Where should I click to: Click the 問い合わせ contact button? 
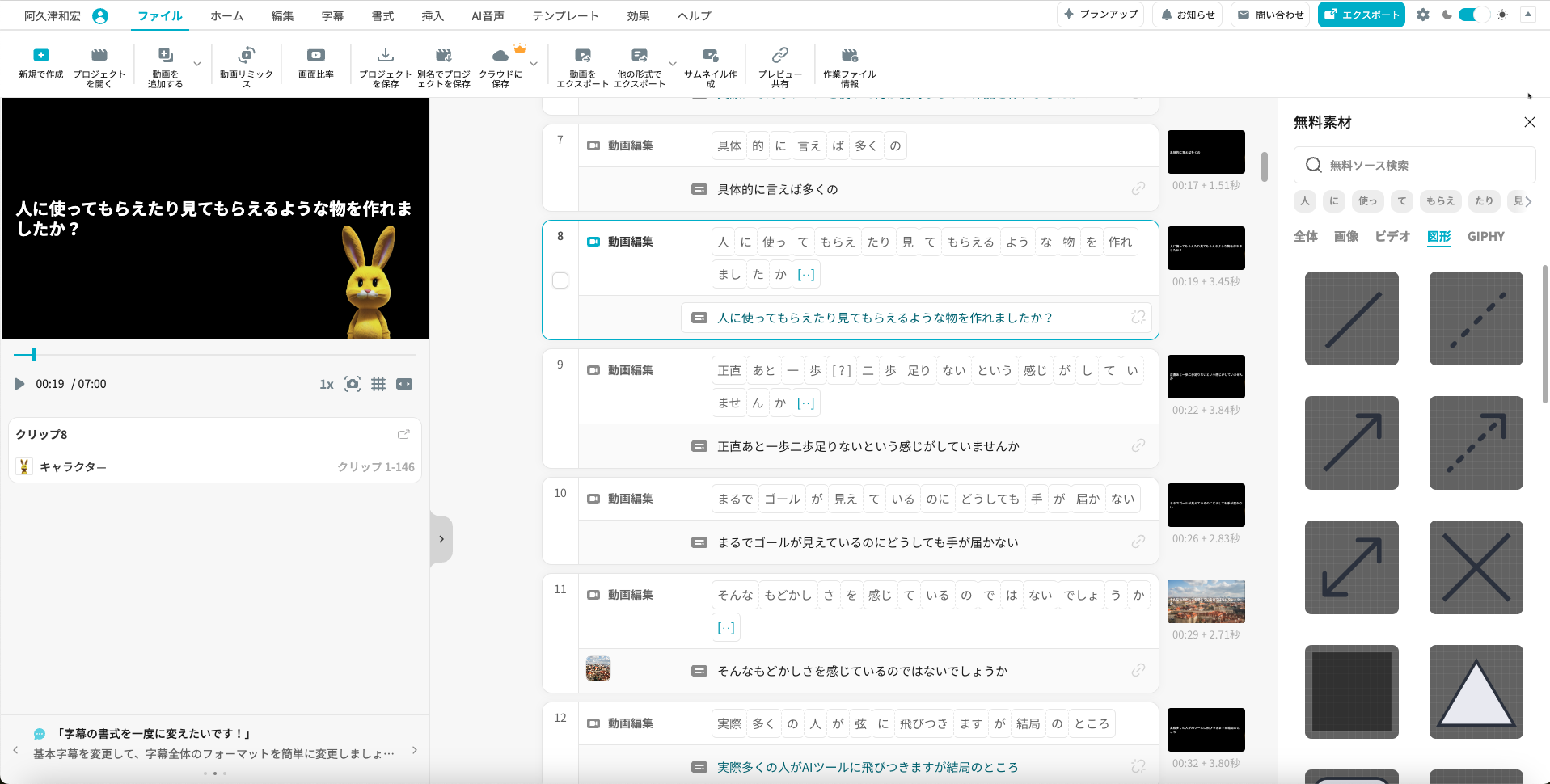(x=1271, y=15)
